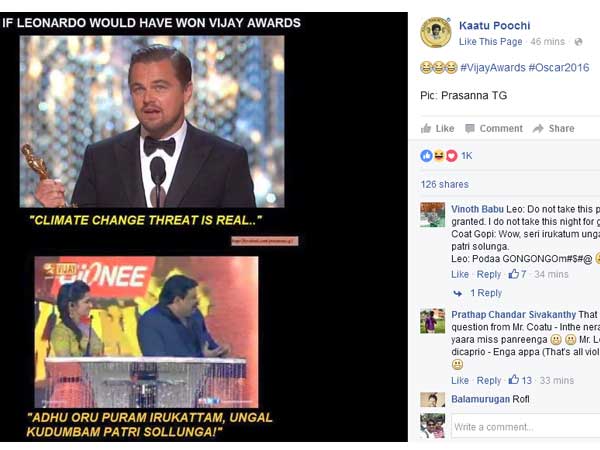Open the reactions summary showing 1K
Screen dimensions: 600x450
tap(446, 155)
